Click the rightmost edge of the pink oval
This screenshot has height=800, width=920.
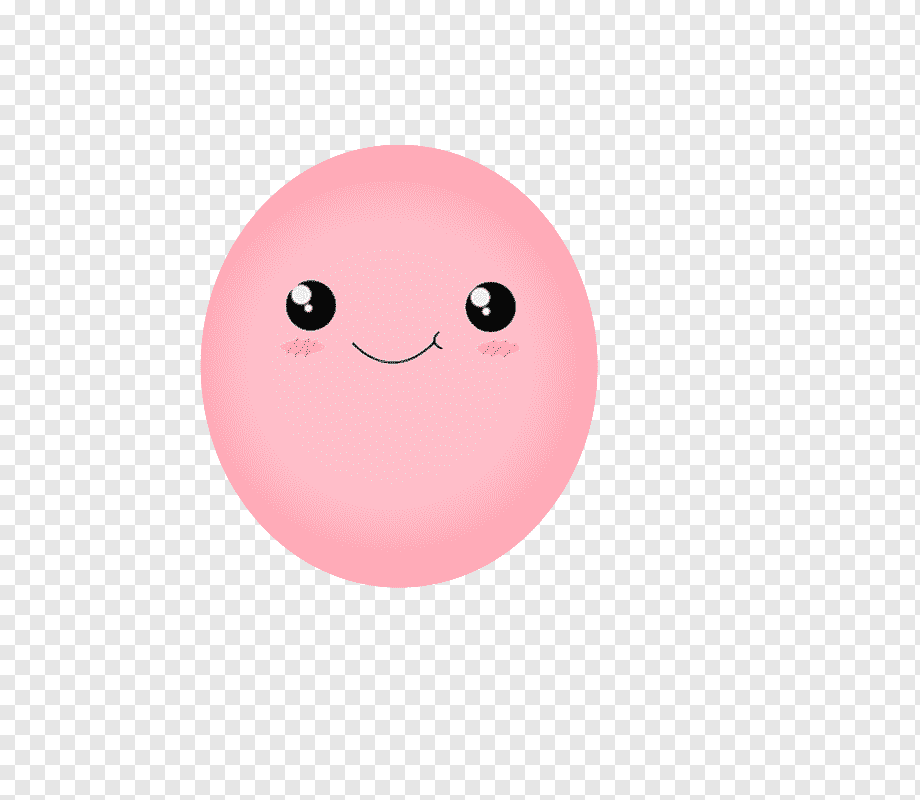point(593,366)
